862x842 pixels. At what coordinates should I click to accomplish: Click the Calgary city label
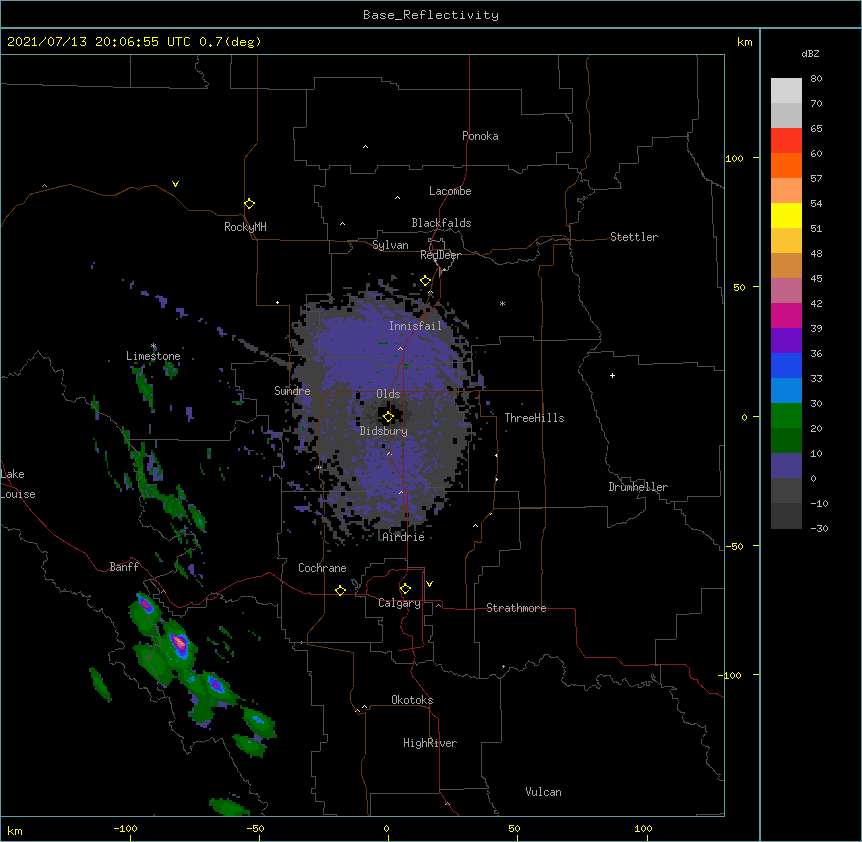pyautogui.click(x=399, y=603)
